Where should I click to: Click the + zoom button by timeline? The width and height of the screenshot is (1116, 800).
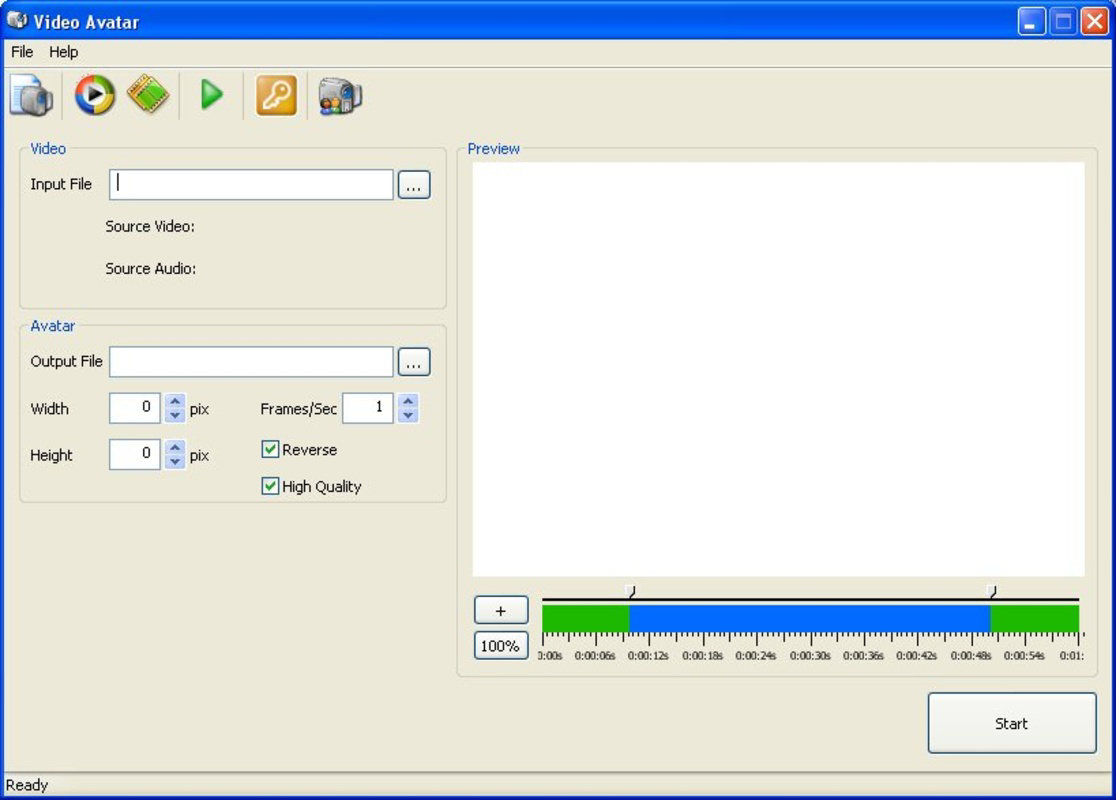pyautogui.click(x=501, y=611)
